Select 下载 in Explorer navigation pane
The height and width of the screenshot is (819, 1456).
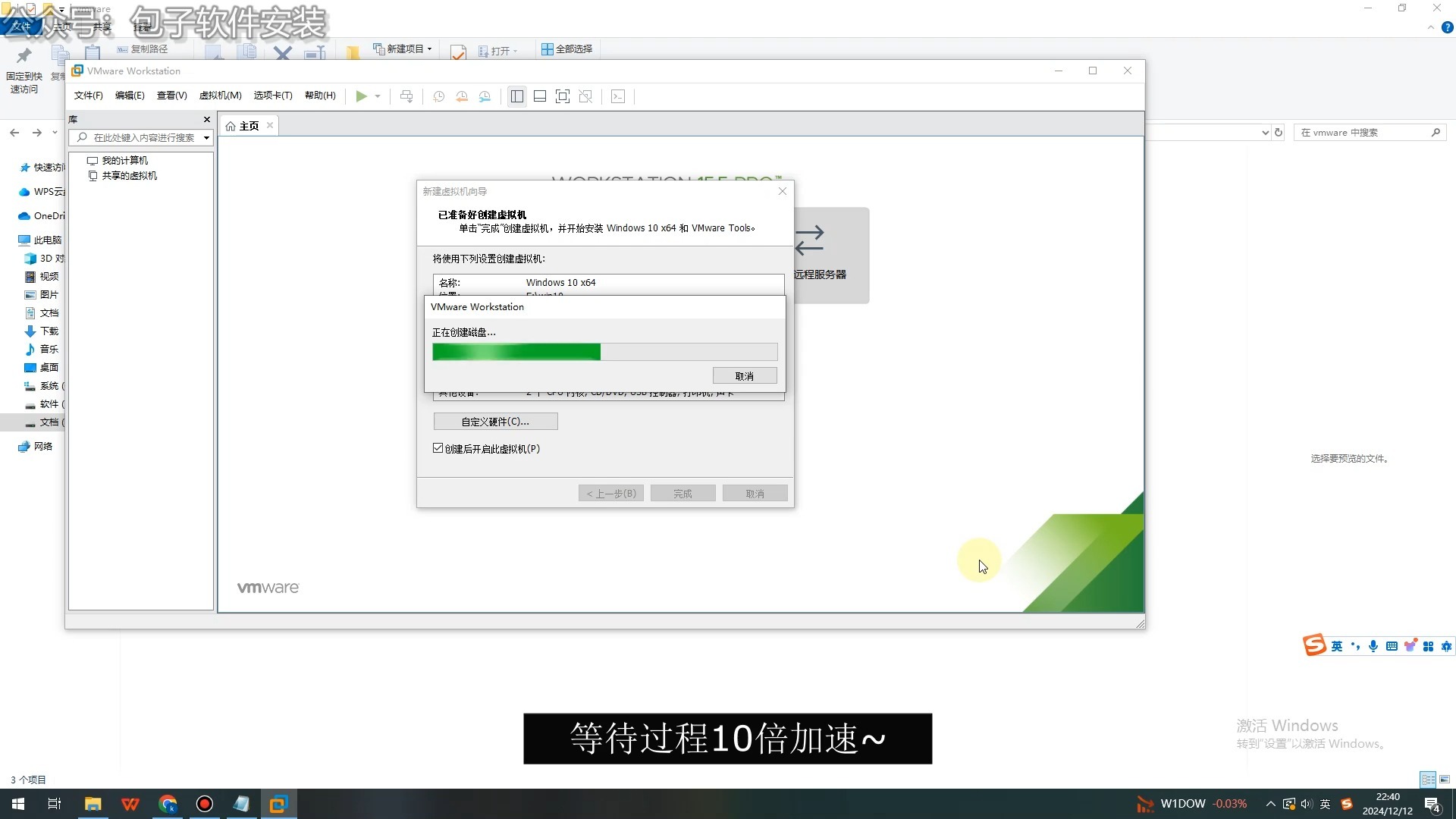(42, 331)
